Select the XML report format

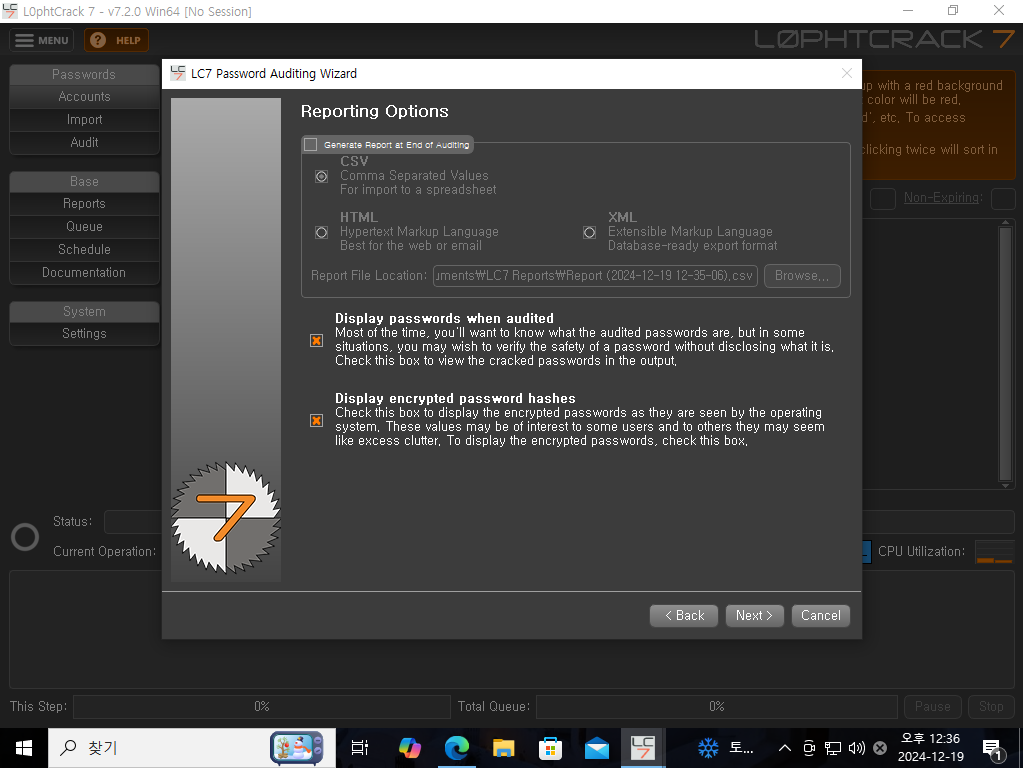(x=589, y=232)
